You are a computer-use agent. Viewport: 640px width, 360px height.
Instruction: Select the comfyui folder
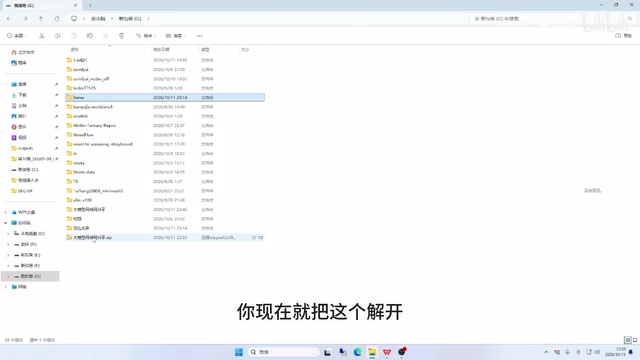coord(165,69)
